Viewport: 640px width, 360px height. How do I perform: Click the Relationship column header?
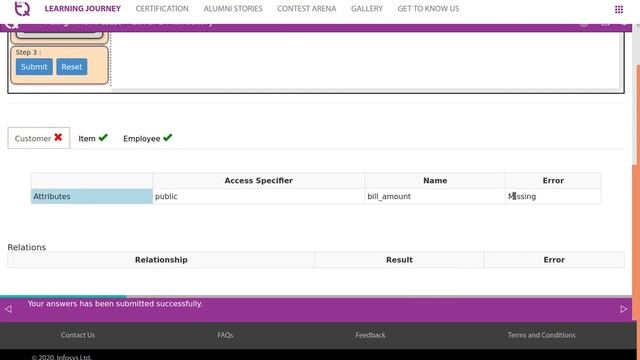pyautogui.click(x=161, y=260)
